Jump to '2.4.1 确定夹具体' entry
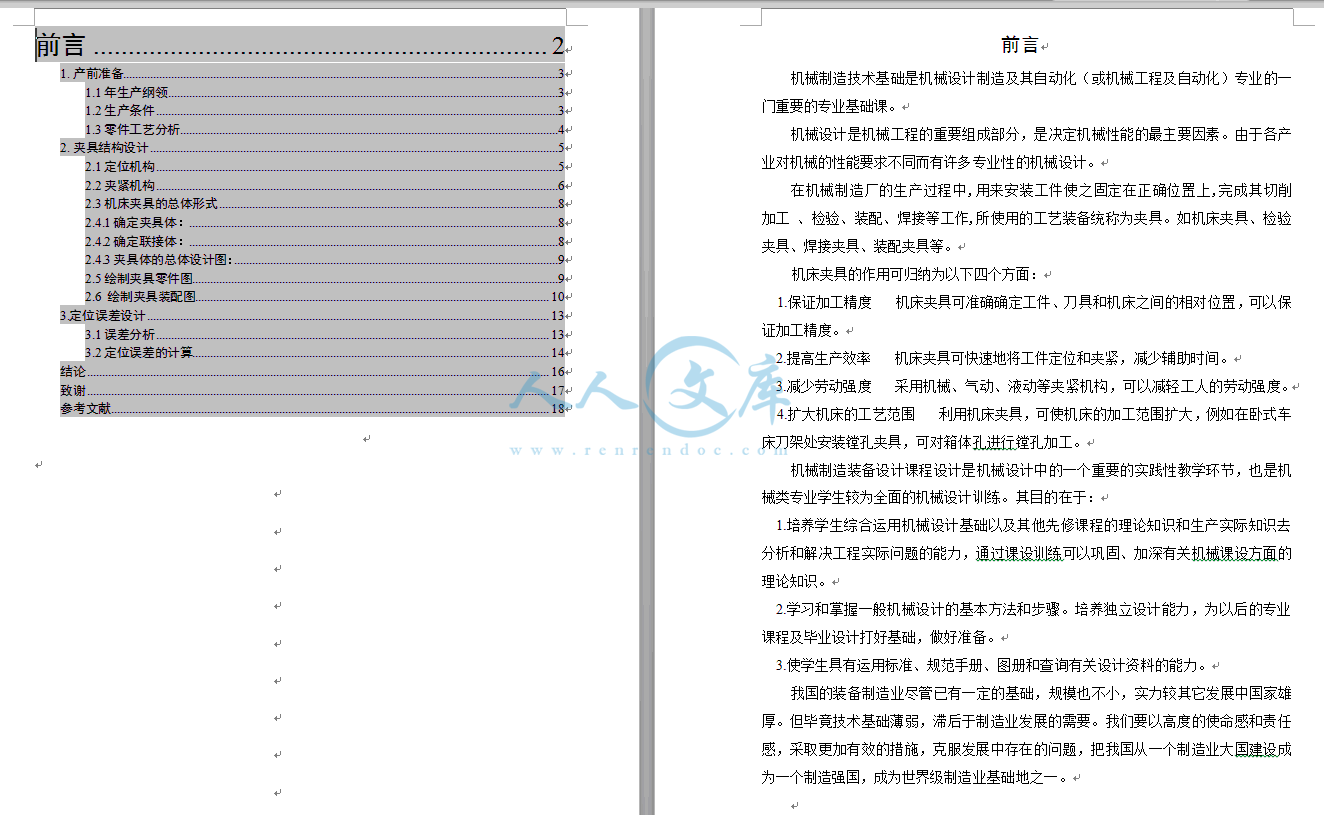 (x=325, y=223)
